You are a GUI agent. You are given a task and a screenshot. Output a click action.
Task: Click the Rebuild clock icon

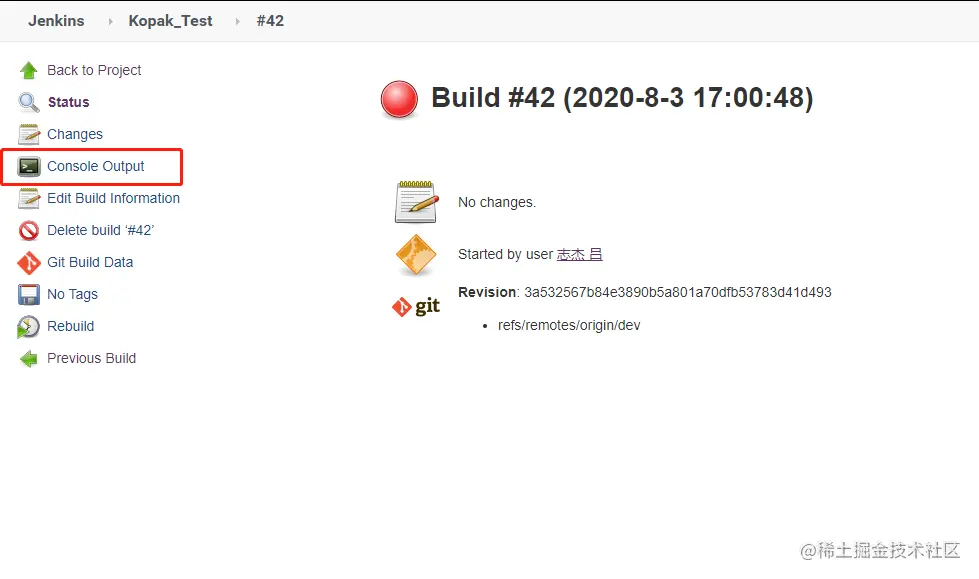29,326
